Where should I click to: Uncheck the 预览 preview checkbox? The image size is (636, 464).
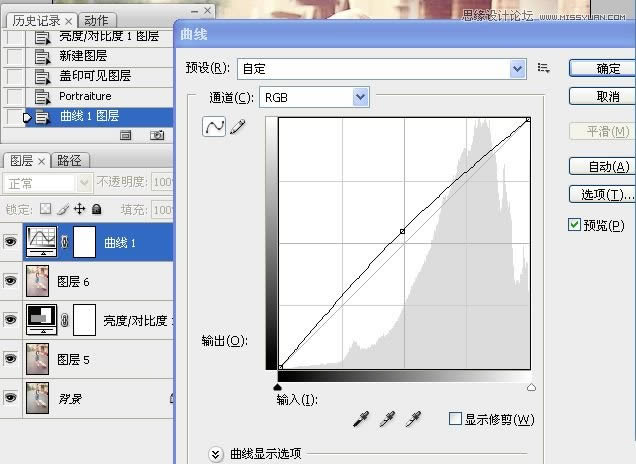tap(574, 224)
